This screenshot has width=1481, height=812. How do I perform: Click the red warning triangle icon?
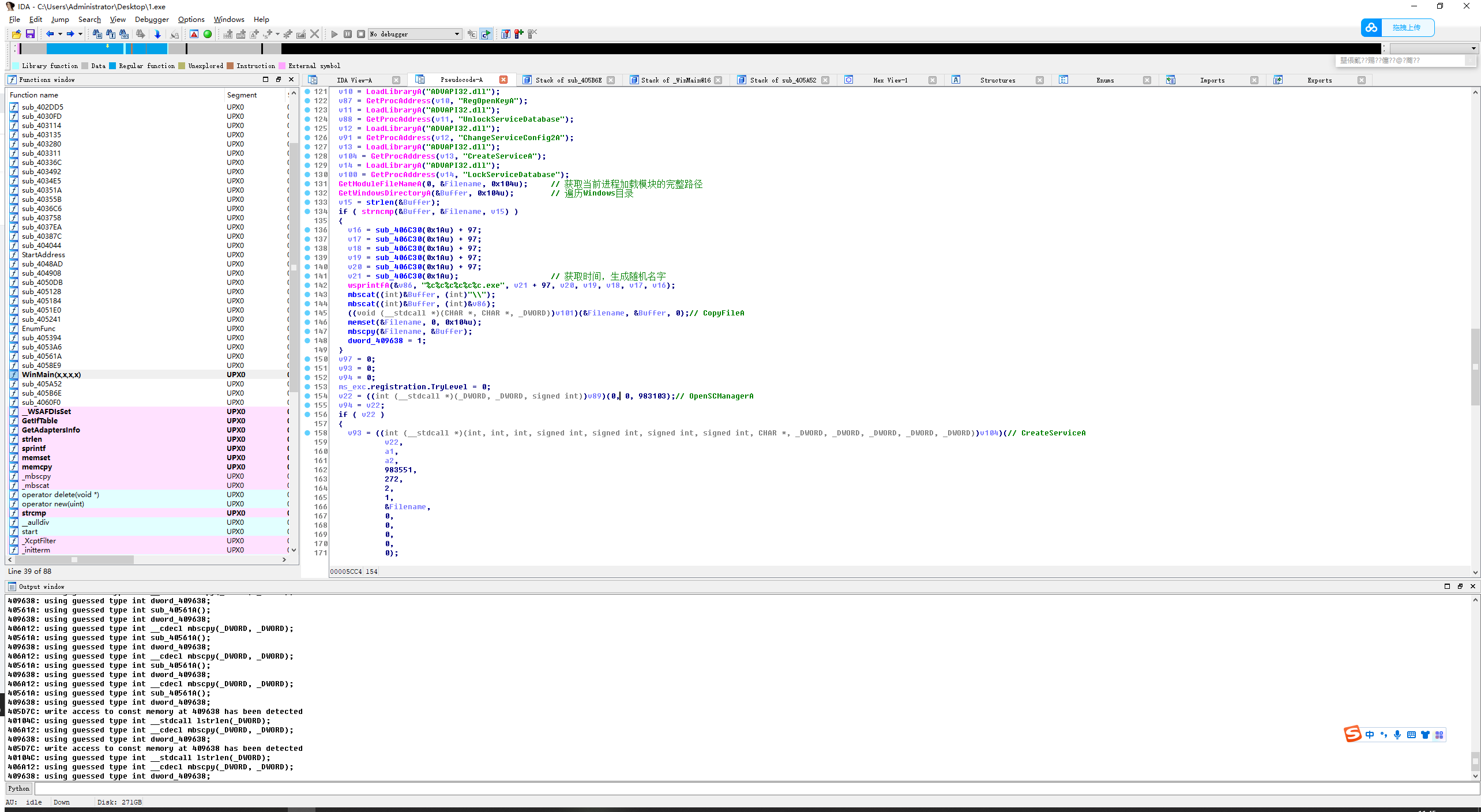[194, 34]
